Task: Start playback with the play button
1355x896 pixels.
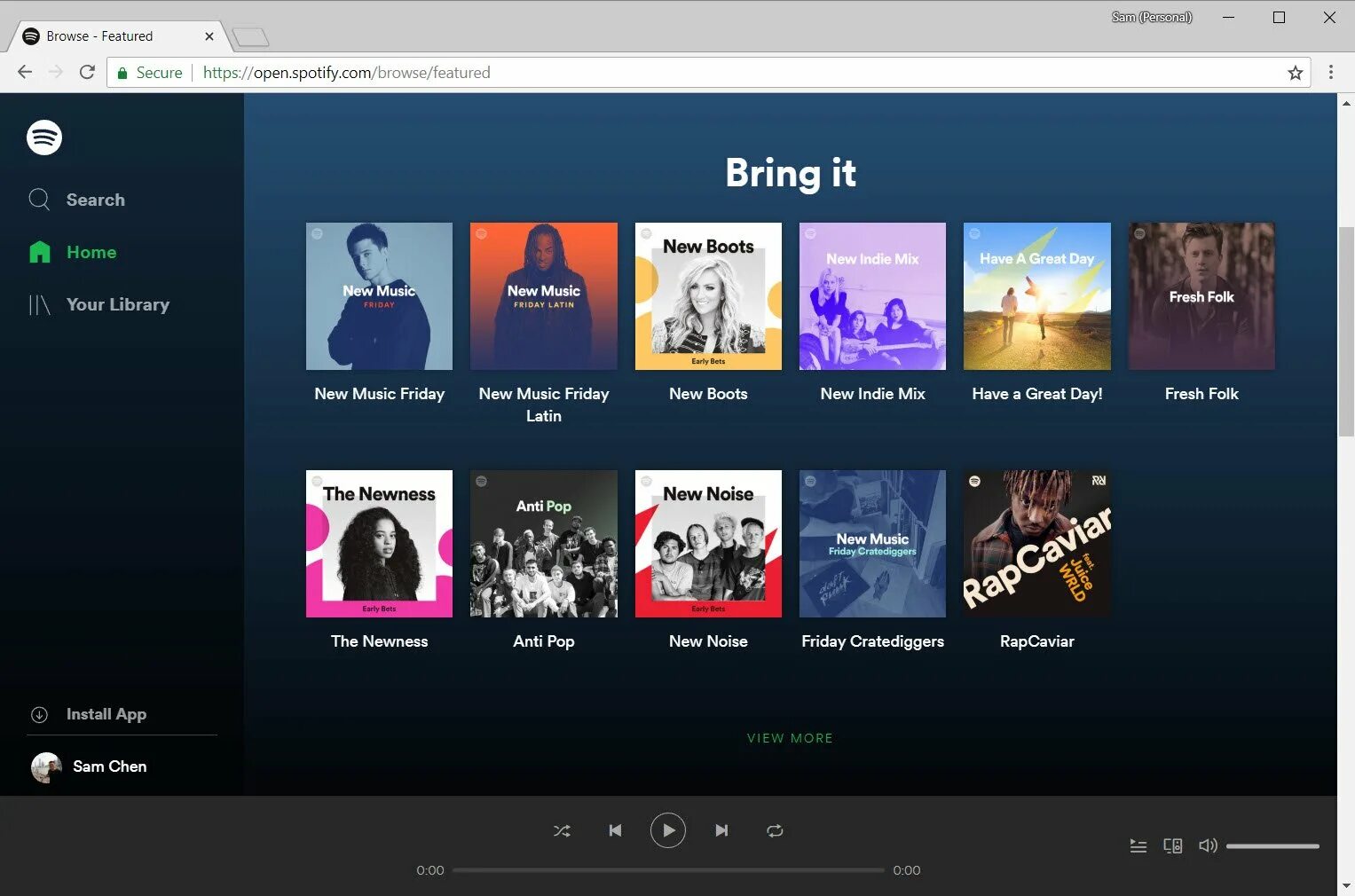Action: tap(668, 830)
